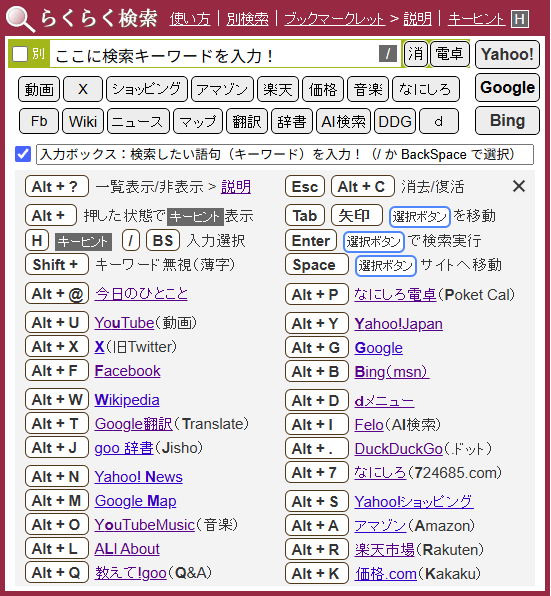Click the なにしろ button
Screen dimensions: 551x596
pos(426,89)
